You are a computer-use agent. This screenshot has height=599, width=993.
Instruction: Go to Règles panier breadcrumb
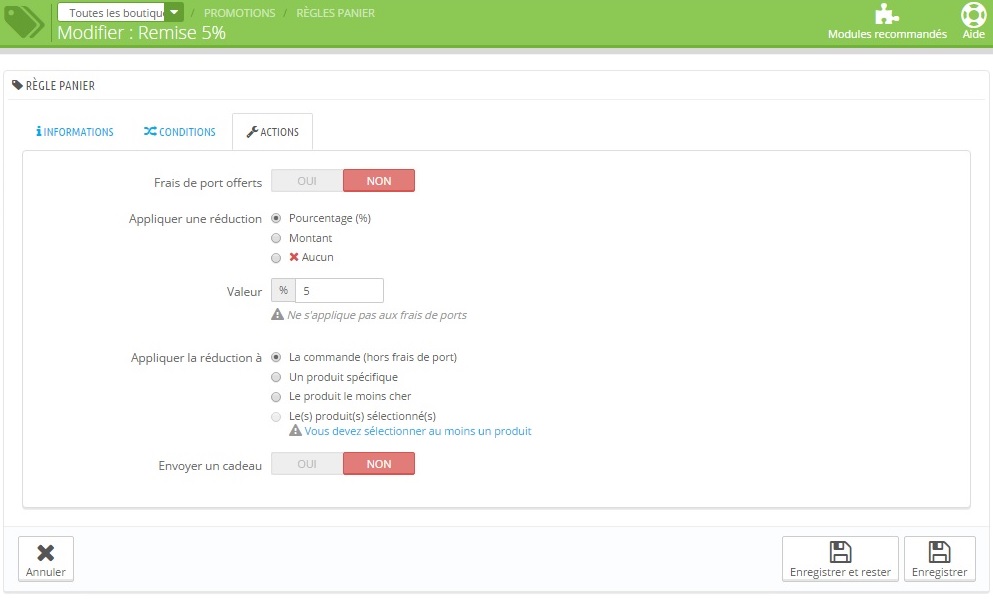pyautogui.click(x=336, y=13)
